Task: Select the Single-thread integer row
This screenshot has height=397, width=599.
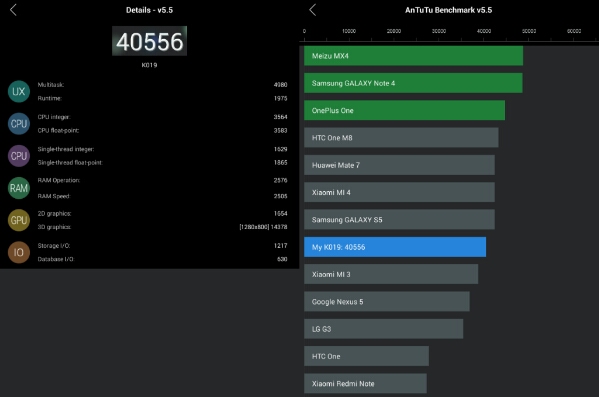Action: pos(162,149)
